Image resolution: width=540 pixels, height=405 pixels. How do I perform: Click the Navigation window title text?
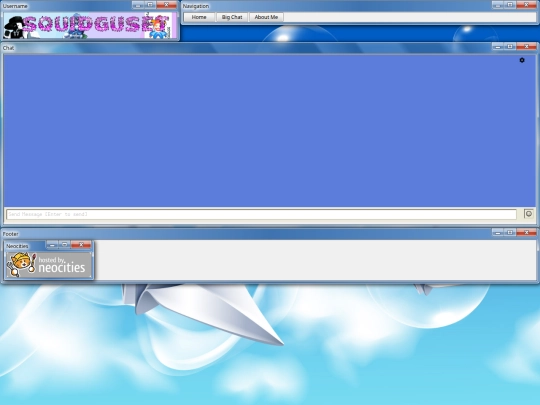point(196,6)
